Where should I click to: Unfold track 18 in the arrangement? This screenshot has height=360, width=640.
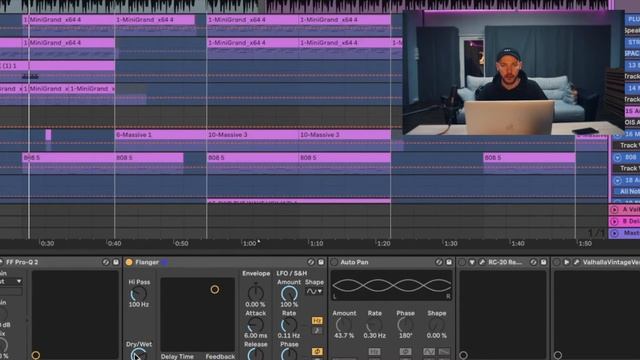click(x=618, y=180)
